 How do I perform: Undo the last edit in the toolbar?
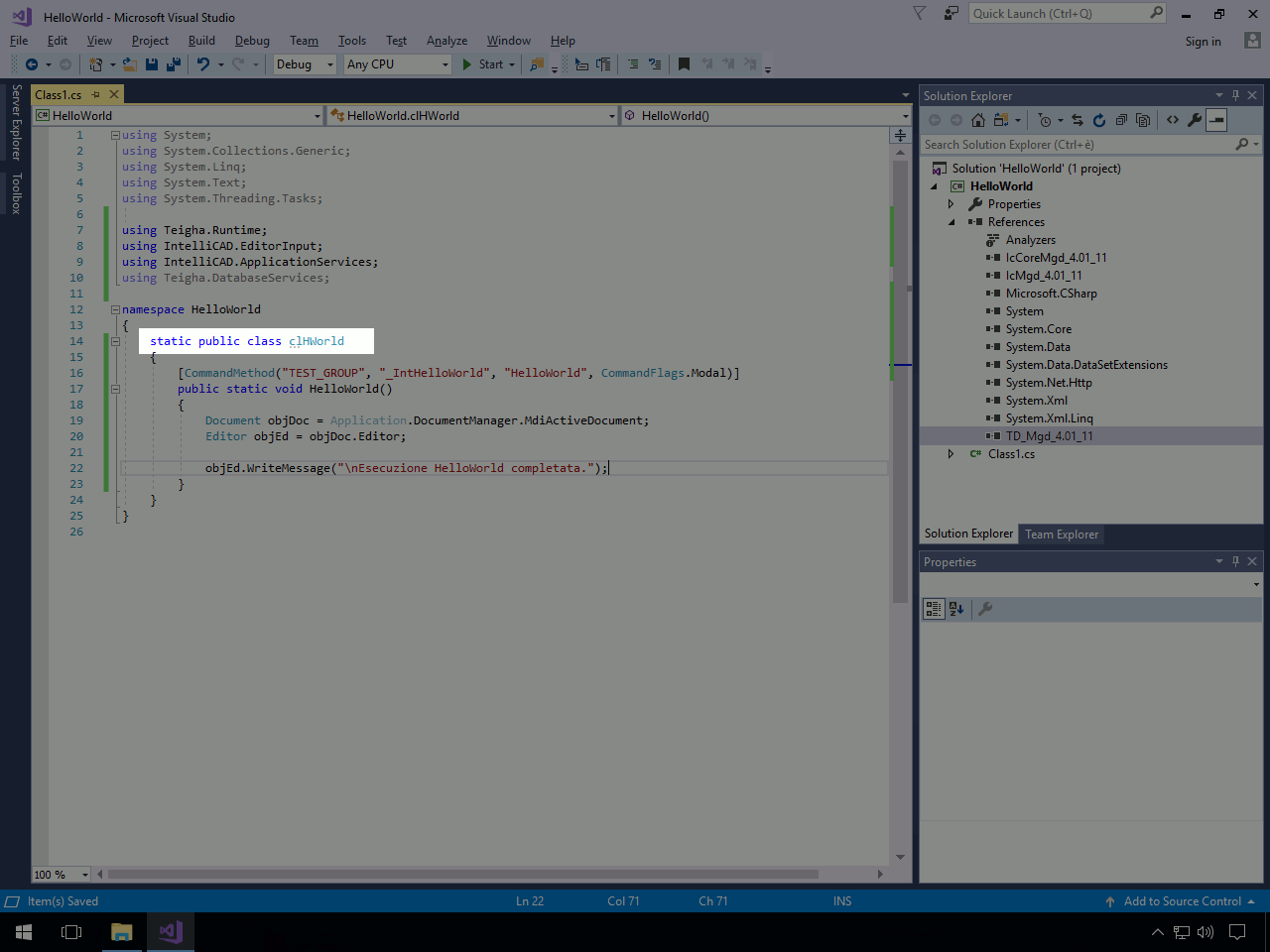pyautogui.click(x=203, y=64)
